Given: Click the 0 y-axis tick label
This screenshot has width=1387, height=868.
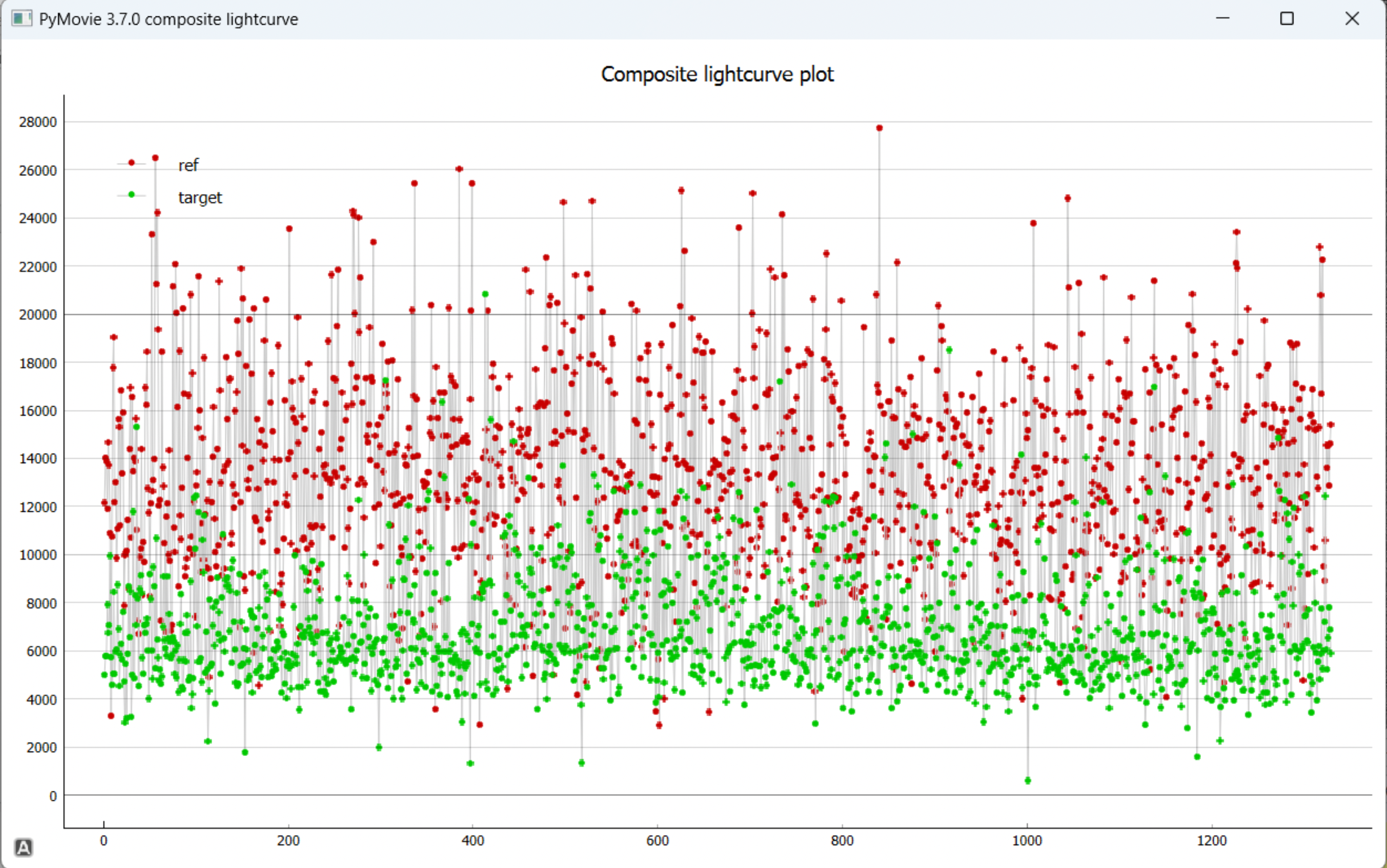Looking at the screenshot, I should pyautogui.click(x=53, y=796).
